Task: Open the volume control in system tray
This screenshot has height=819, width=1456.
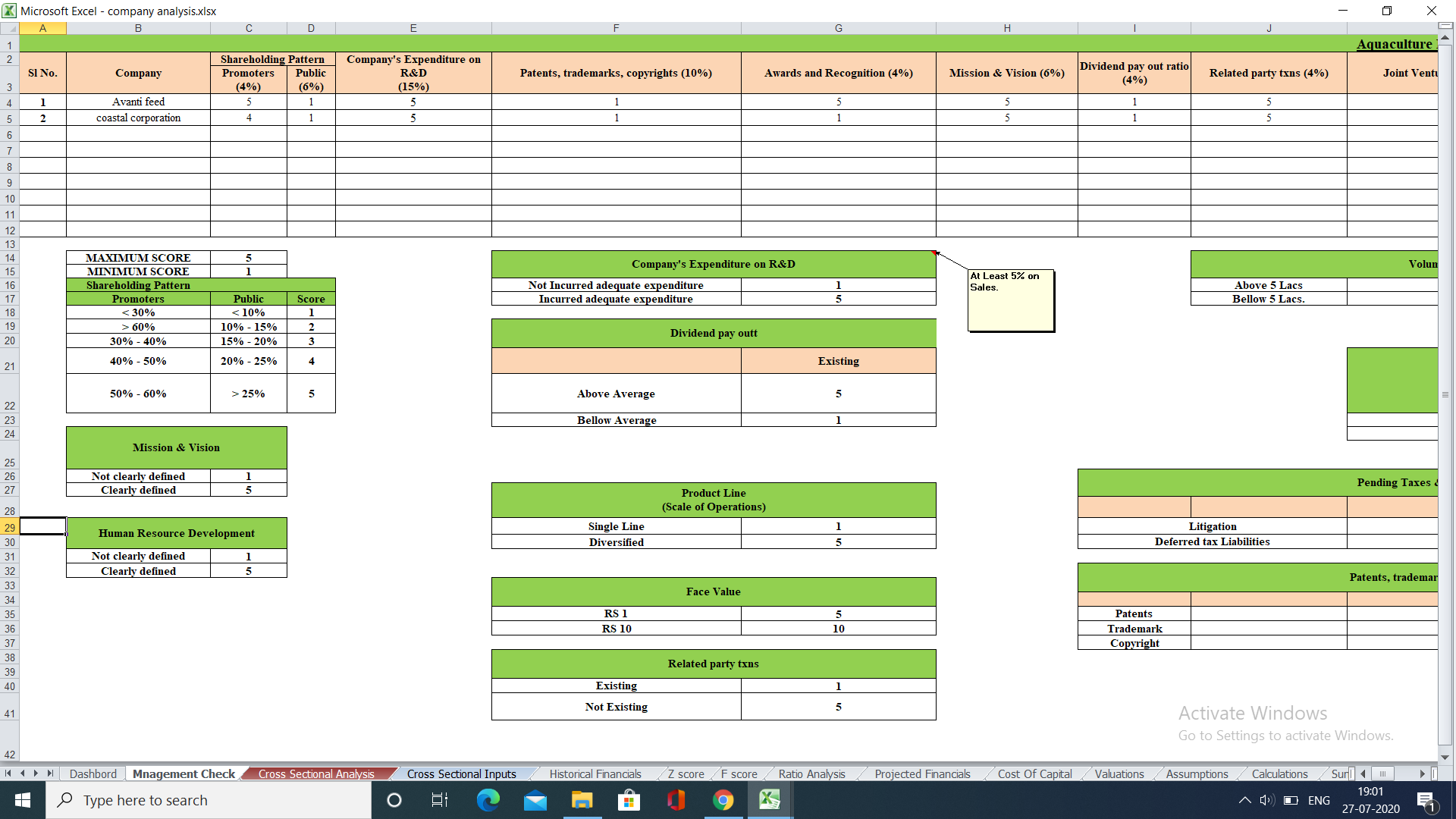Action: tap(1267, 800)
